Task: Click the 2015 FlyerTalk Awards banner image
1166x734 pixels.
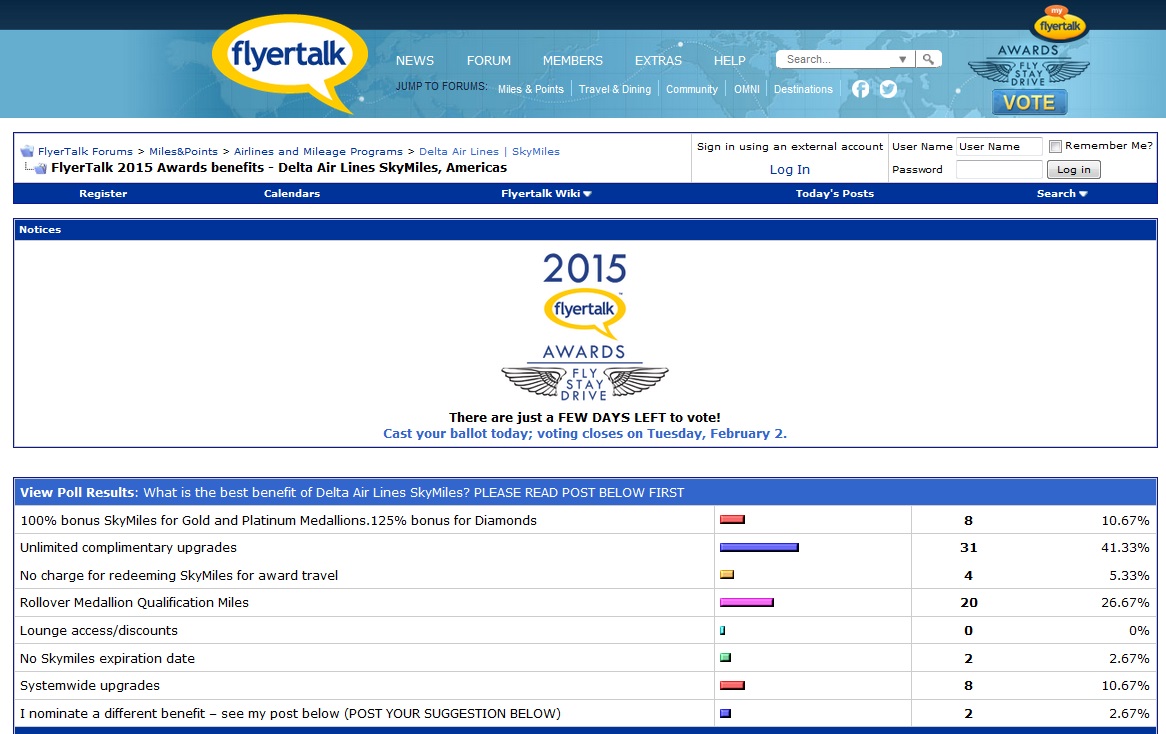Action: [x=585, y=327]
